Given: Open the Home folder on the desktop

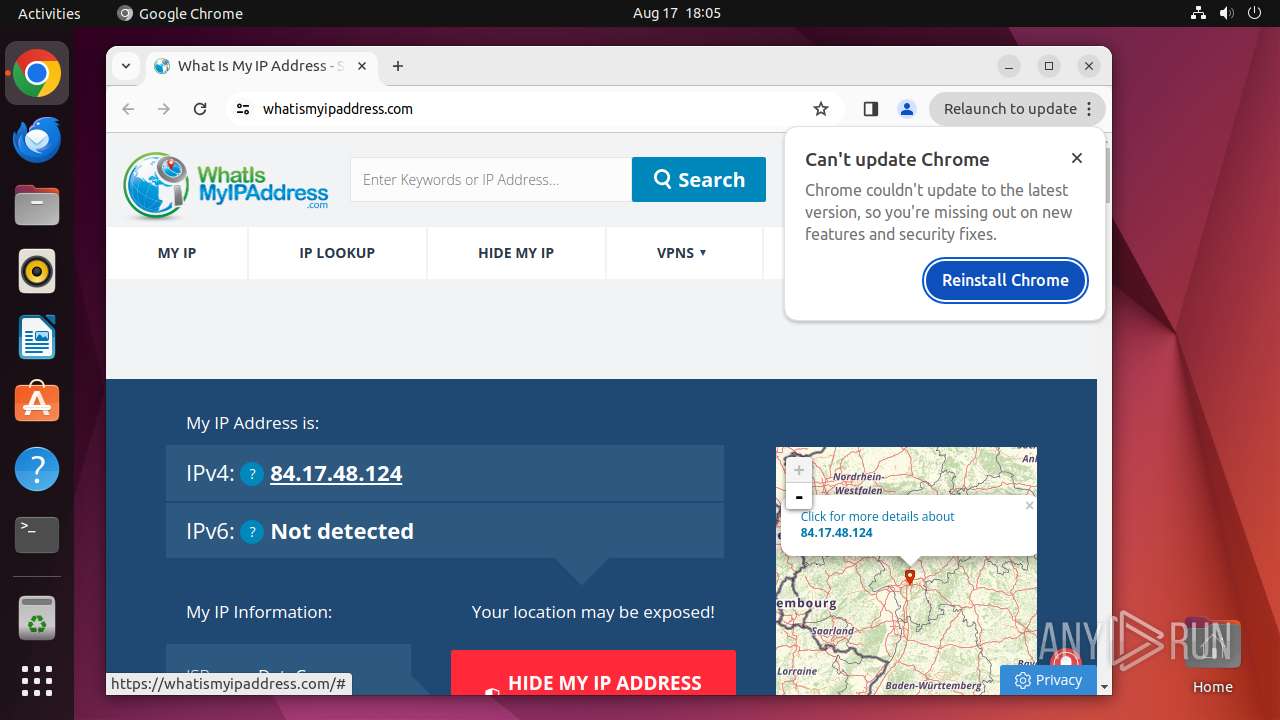Looking at the screenshot, I should (1212, 655).
